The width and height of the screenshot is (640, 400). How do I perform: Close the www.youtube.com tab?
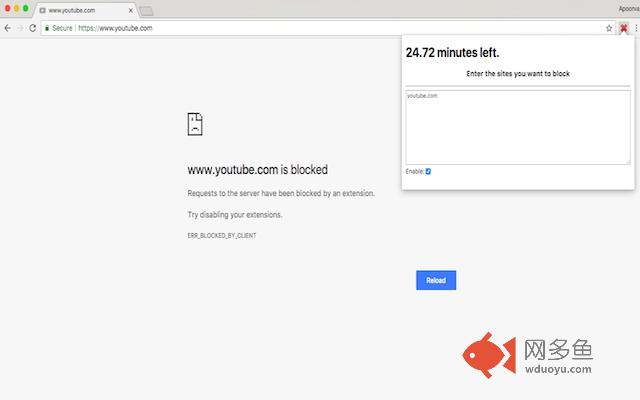tap(131, 10)
